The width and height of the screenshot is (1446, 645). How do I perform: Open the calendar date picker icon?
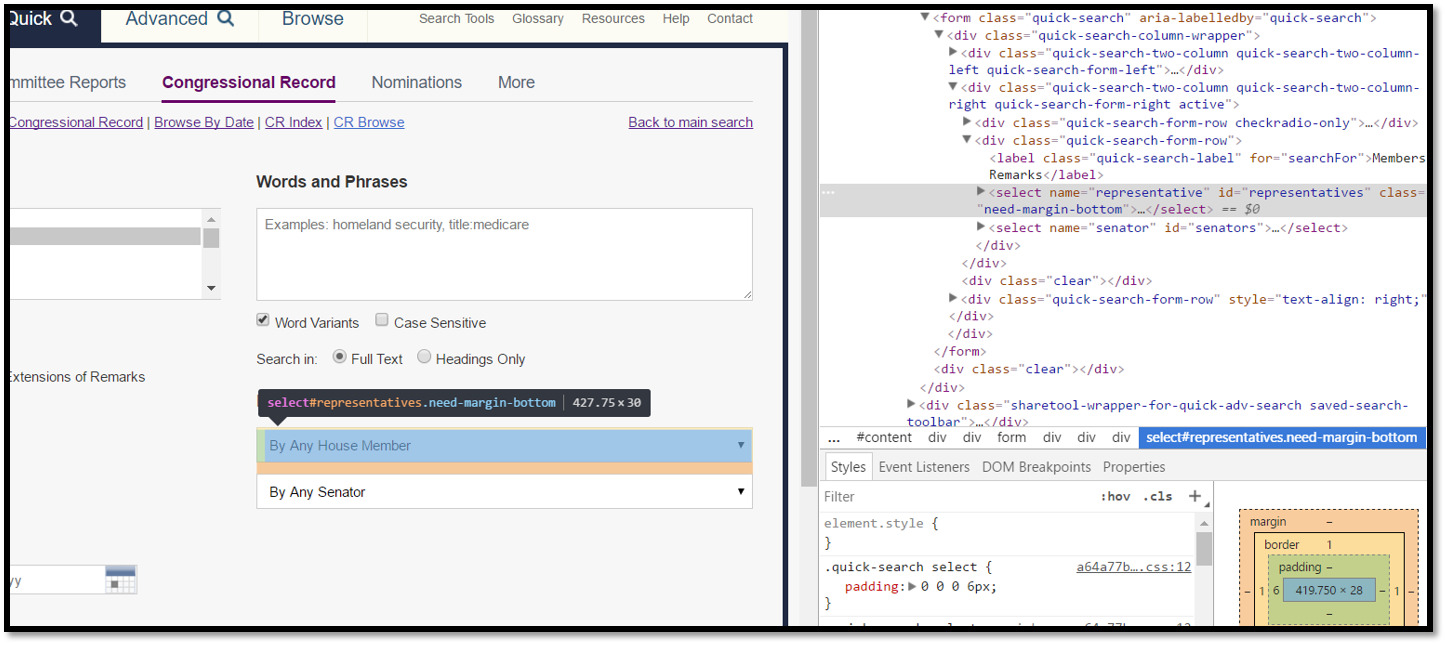(x=121, y=580)
